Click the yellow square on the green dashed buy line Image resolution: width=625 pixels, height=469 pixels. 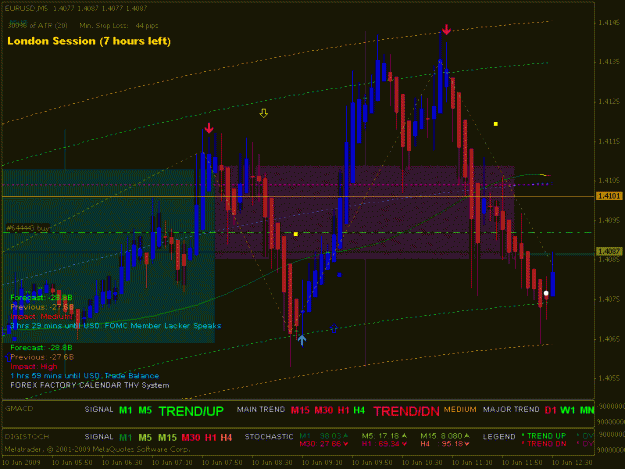(296, 234)
